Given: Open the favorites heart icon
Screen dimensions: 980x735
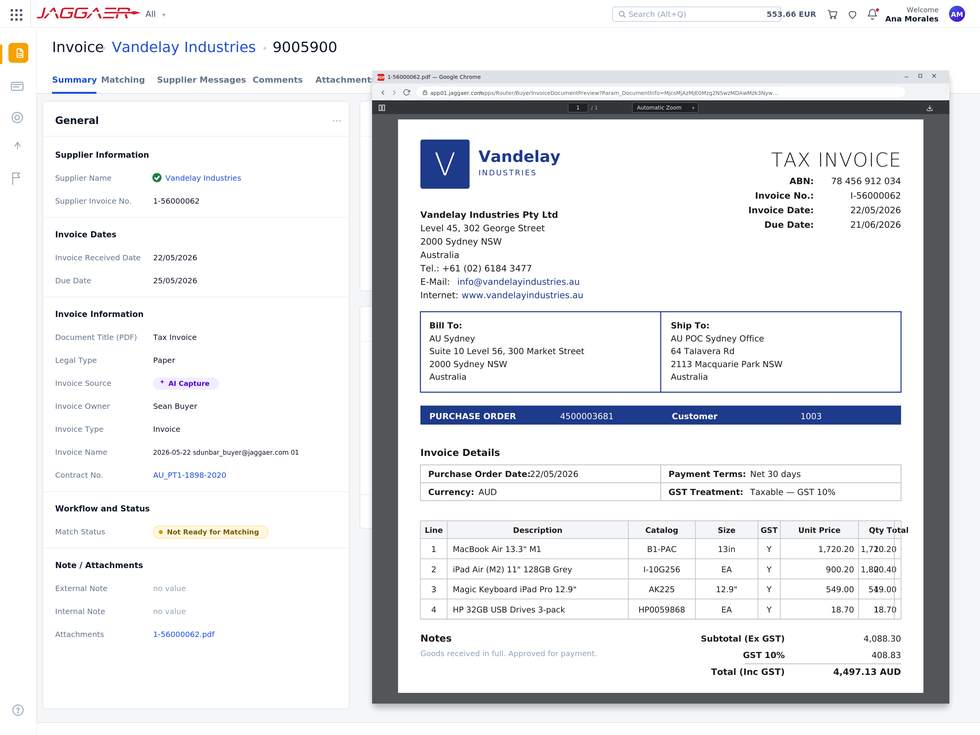Looking at the screenshot, I should (852, 14).
